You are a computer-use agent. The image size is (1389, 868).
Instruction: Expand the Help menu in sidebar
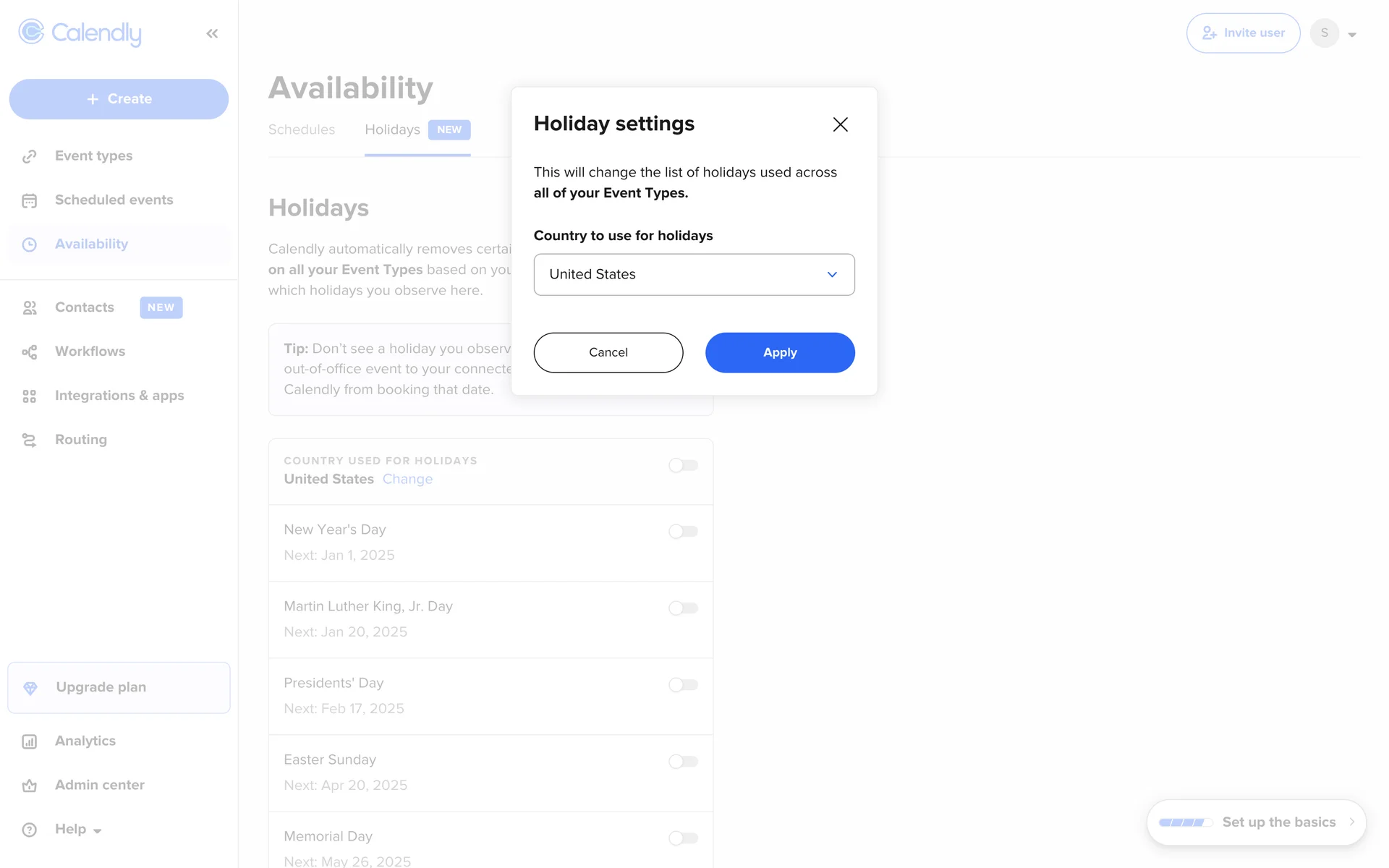[x=78, y=830]
